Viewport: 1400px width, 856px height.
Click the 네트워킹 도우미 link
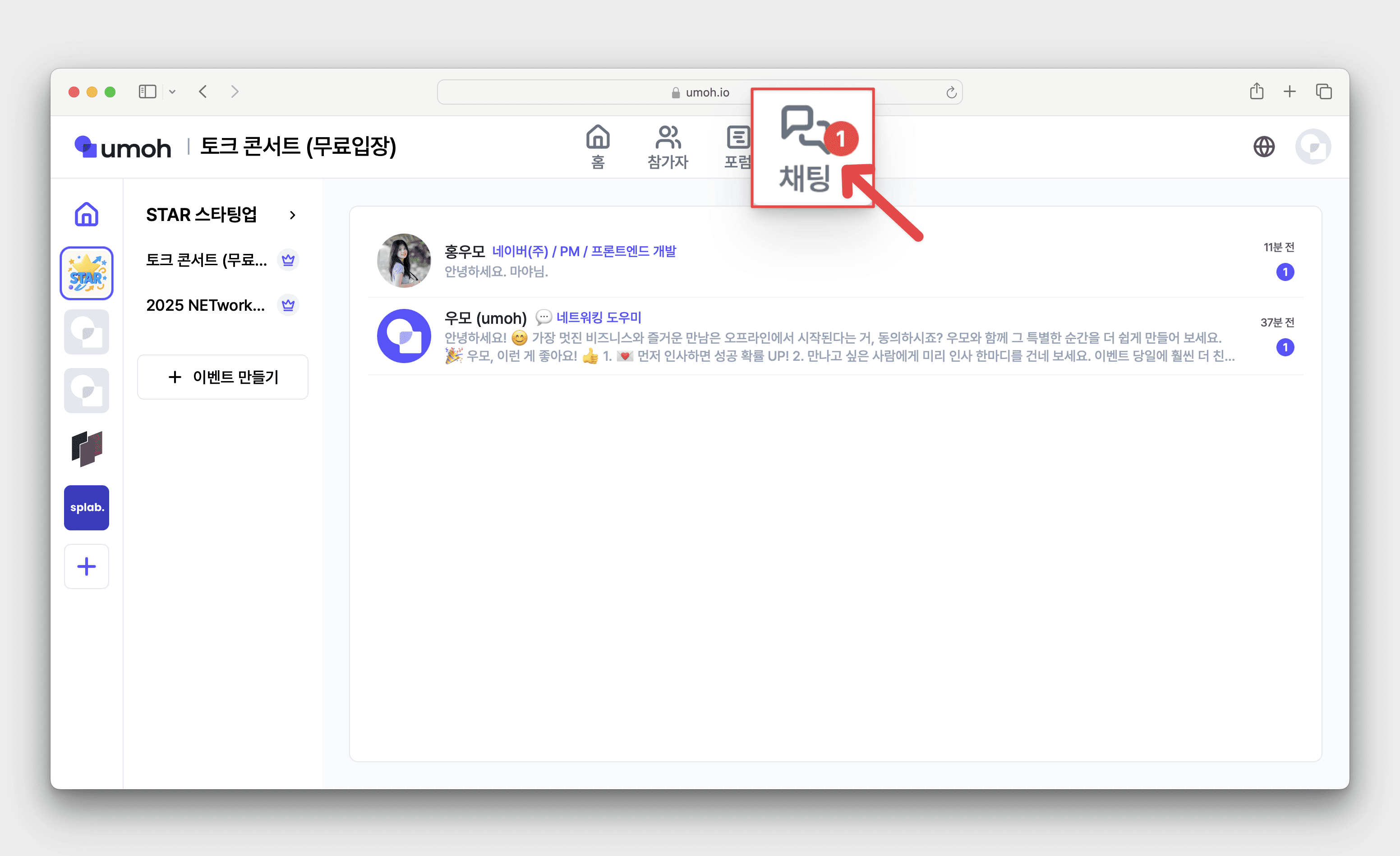click(599, 318)
